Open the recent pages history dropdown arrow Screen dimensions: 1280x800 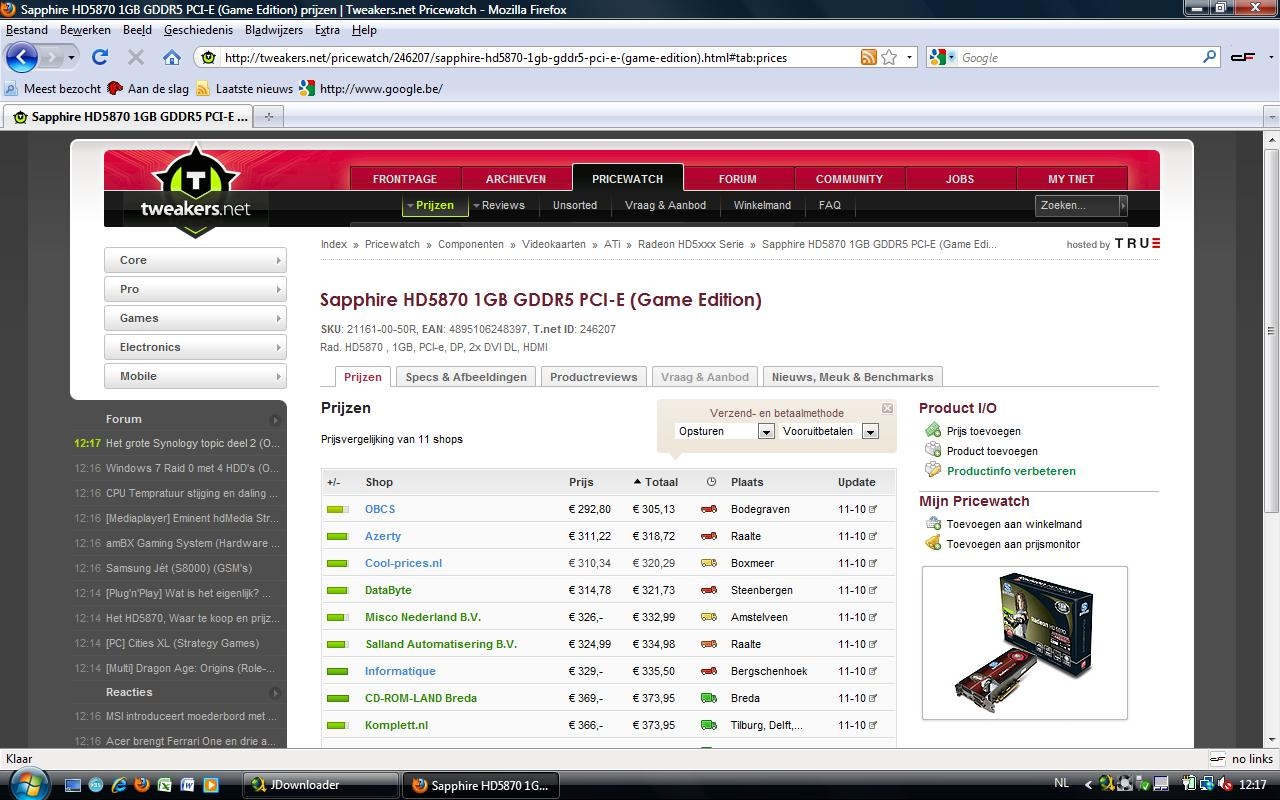71,57
